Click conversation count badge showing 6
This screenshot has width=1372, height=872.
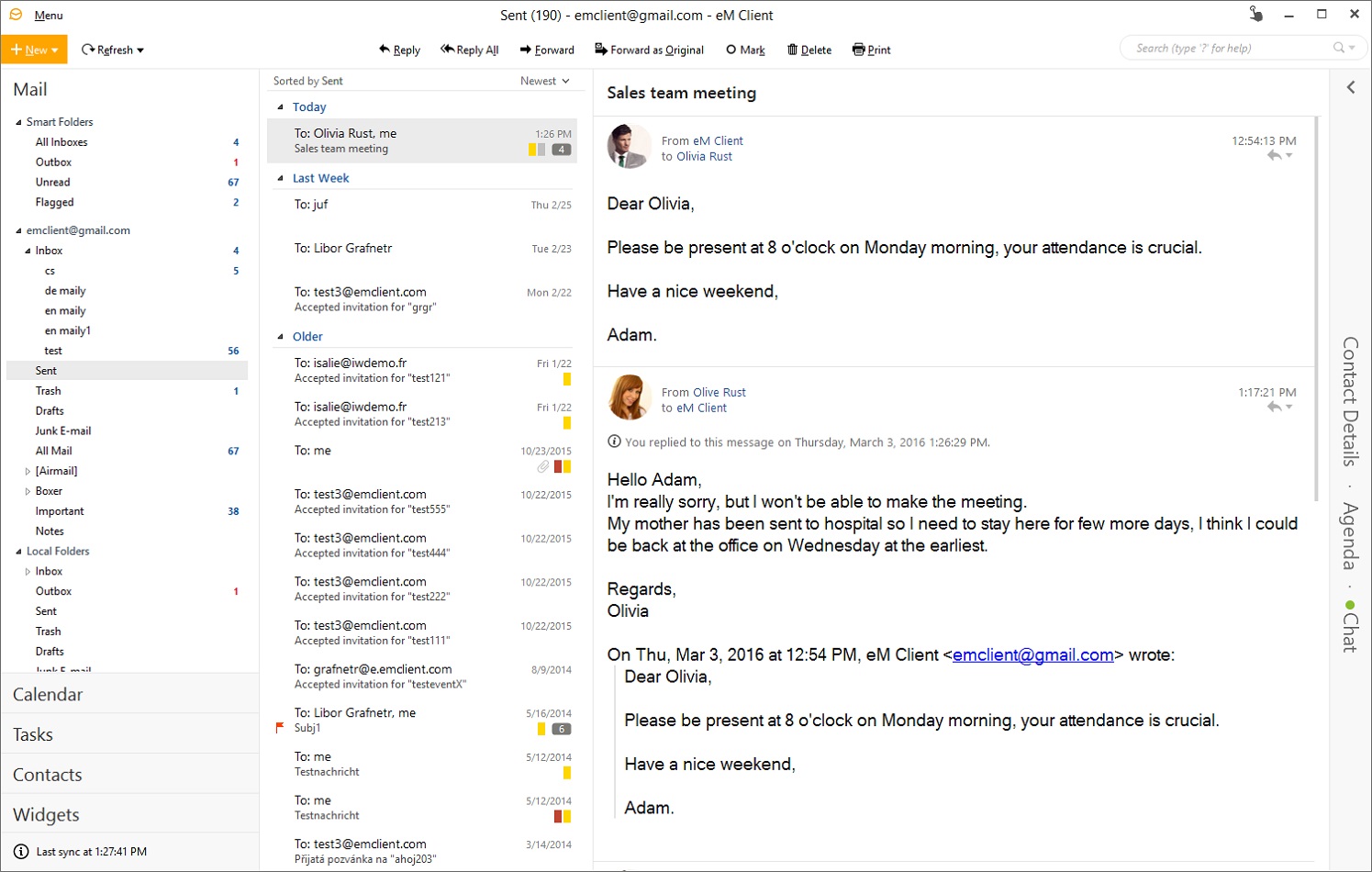coord(562,730)
